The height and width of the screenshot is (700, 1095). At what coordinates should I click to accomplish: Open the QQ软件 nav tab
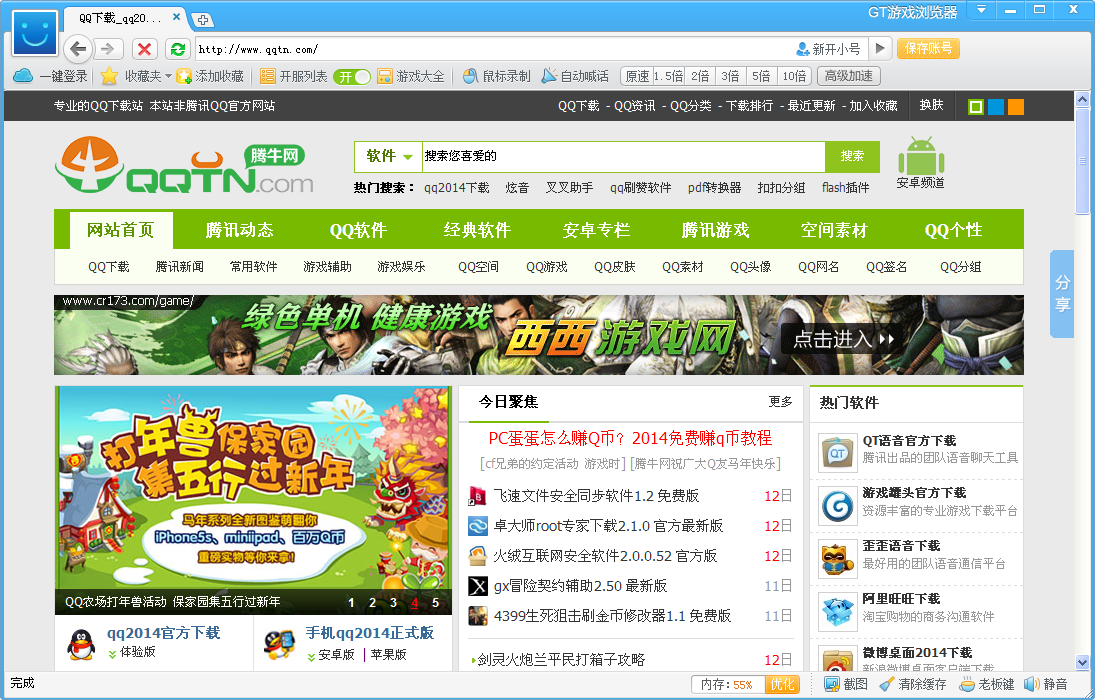(358, 230)
